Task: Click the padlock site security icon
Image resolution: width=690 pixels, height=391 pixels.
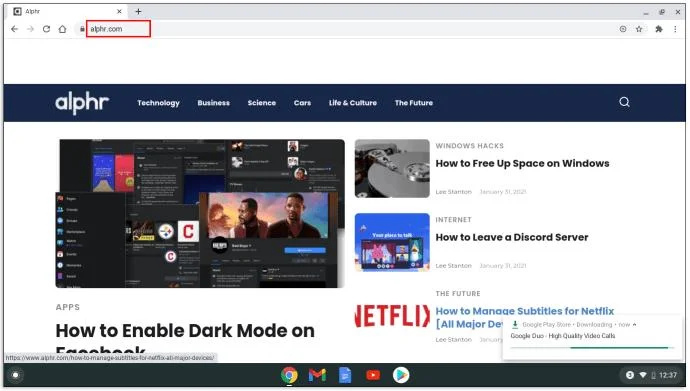Action: [x=82, y=29]
